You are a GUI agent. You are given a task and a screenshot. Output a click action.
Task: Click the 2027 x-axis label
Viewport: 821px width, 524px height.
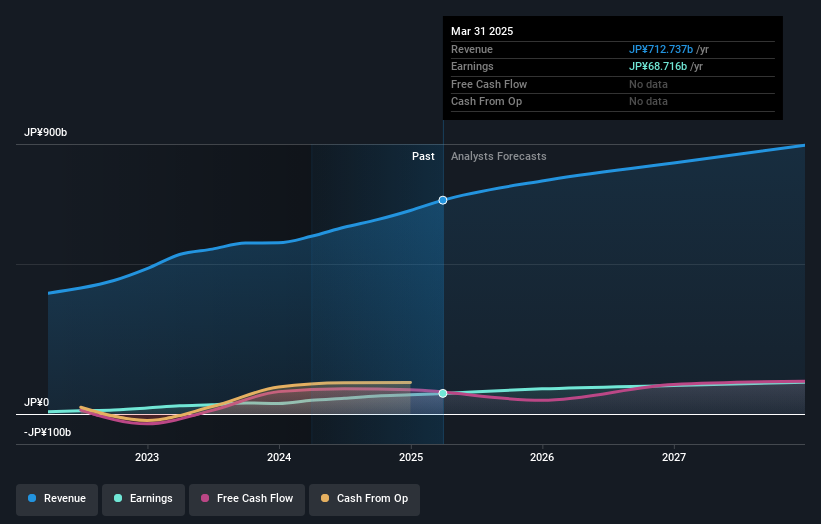pyautogui.click(x=674, y=458)
